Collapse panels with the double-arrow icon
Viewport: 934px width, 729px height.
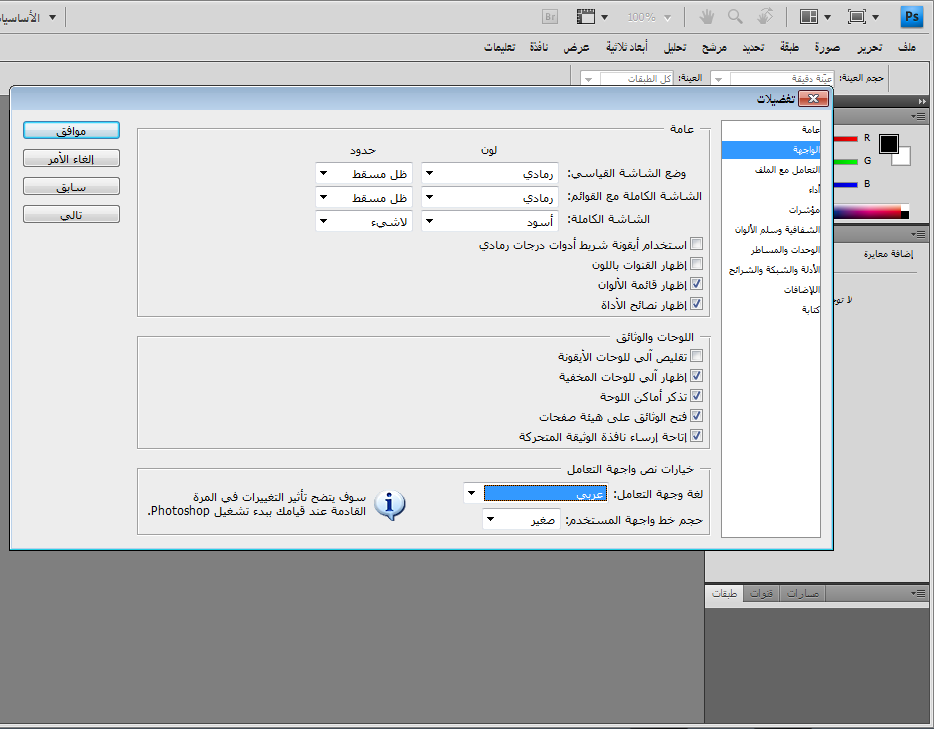pyautogui.click(x=923, y=101)
